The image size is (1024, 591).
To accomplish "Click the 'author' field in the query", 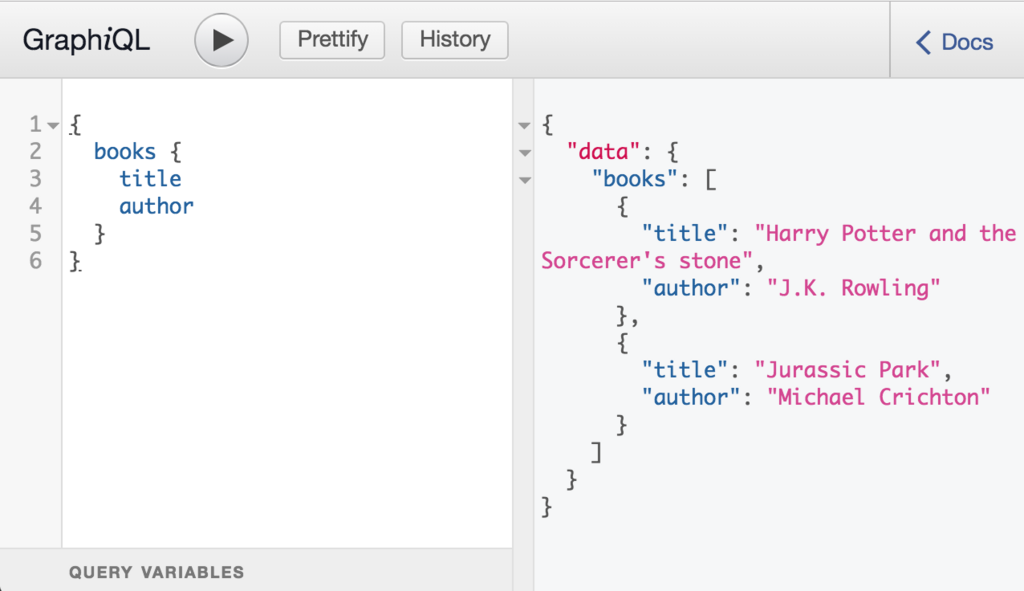I will point(156,206).
